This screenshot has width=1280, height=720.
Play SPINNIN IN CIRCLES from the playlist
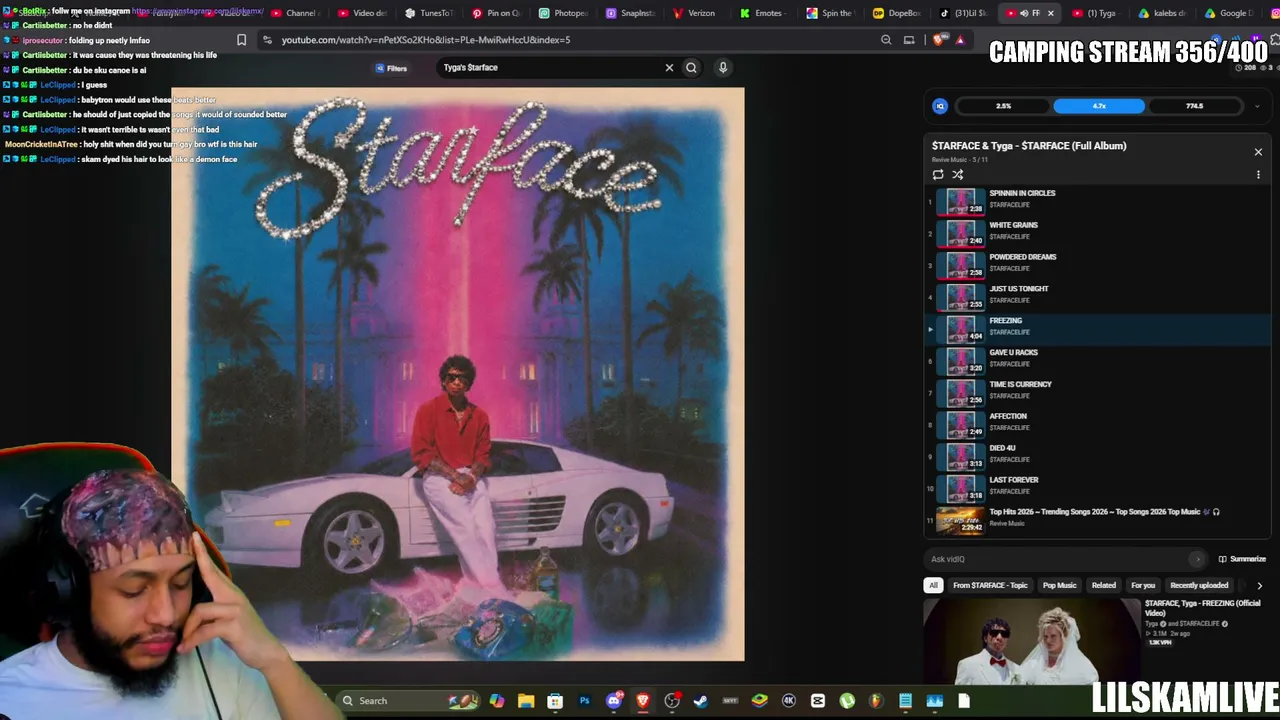coord(1098,201)
